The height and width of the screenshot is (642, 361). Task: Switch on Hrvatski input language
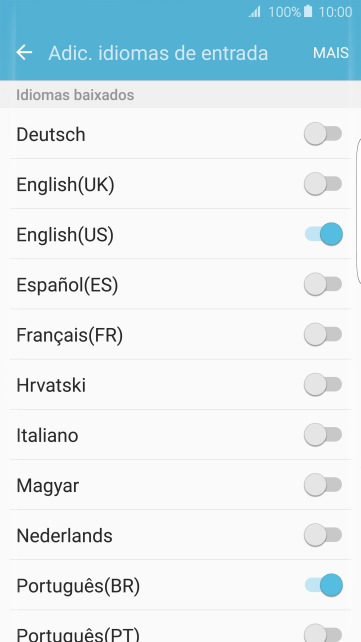(x=323, y=385)
